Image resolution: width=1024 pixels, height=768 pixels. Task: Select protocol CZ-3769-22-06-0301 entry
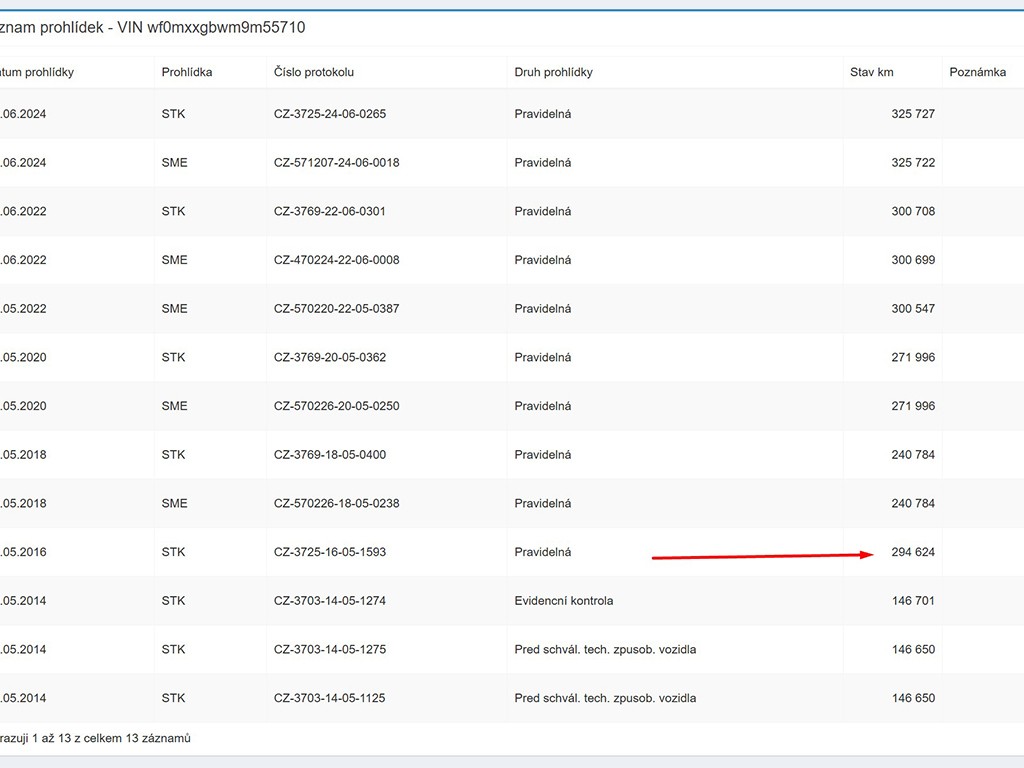[330, 211]
